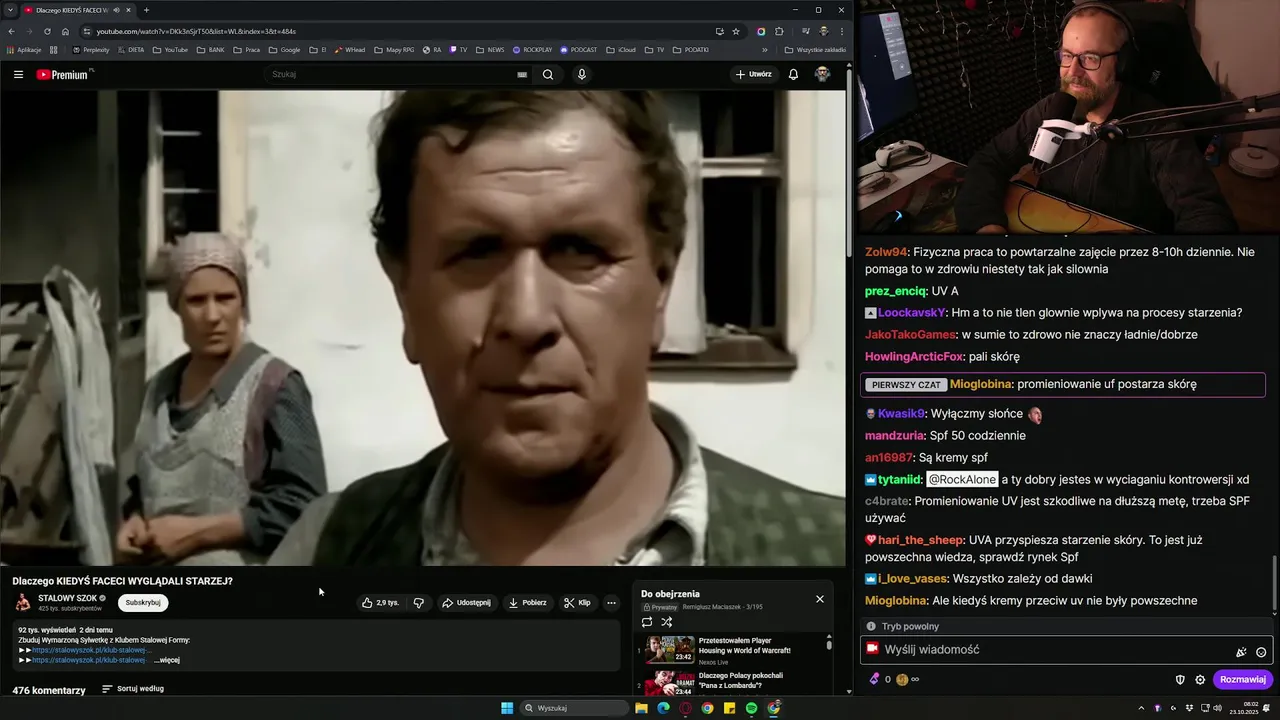
Task: Open the YouTube guide hamburger menu
Action: [18, 74]
